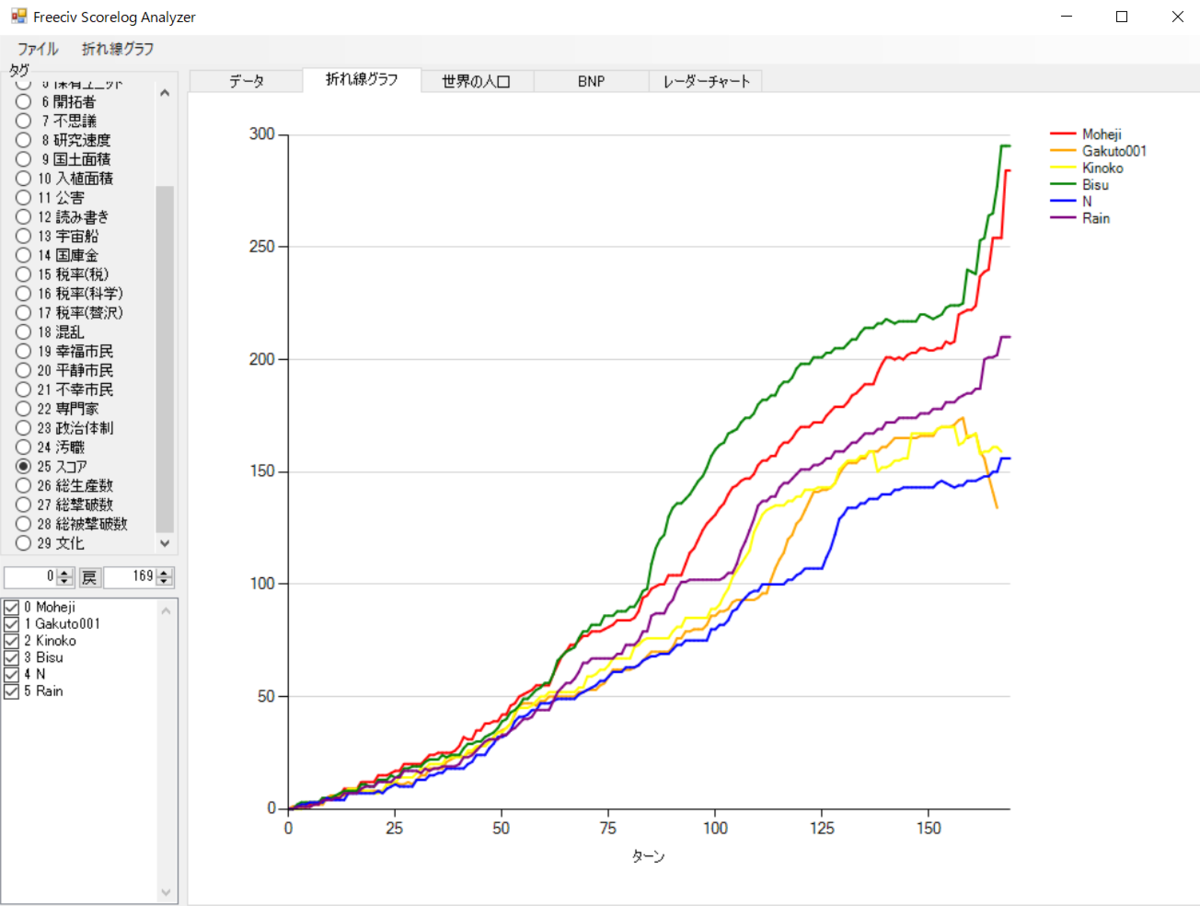The image size is (1200, 906).
Task: Click the purple Rain legend swatch
Action: click(x=1063, y=218)
